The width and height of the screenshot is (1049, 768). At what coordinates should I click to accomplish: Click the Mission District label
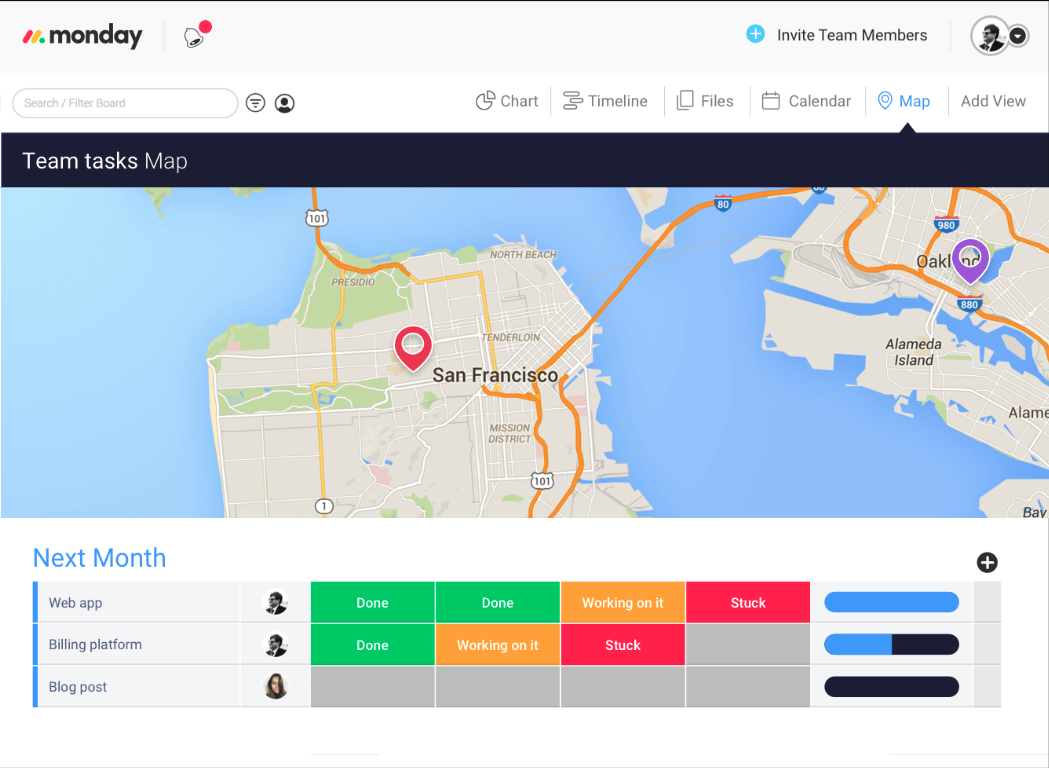510,434
